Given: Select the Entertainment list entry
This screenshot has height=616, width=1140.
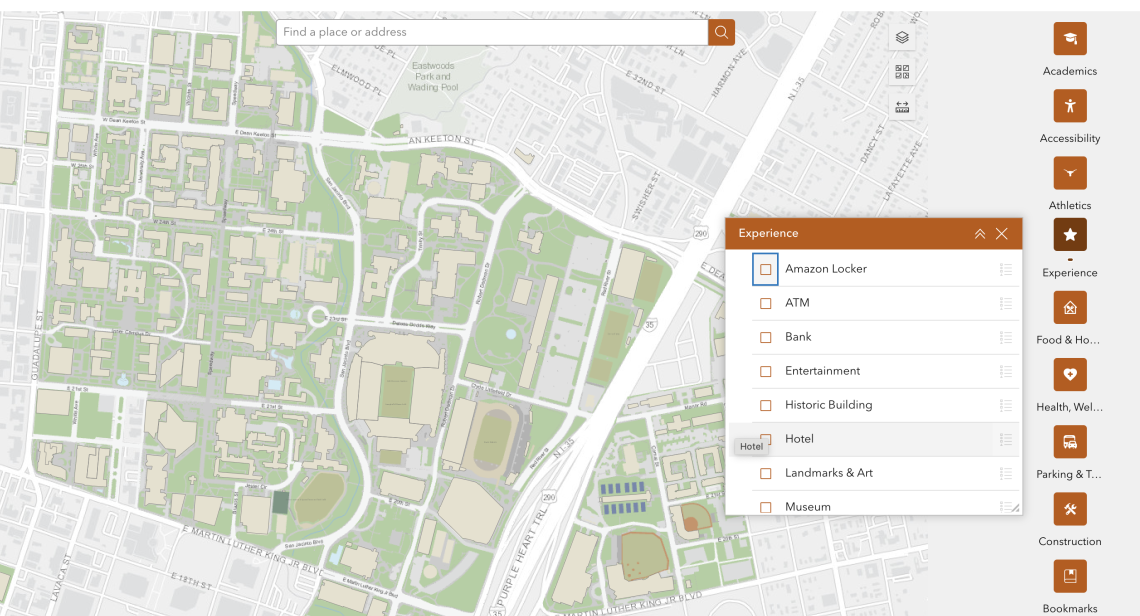Looking at the screenshot, I should 823,371.
